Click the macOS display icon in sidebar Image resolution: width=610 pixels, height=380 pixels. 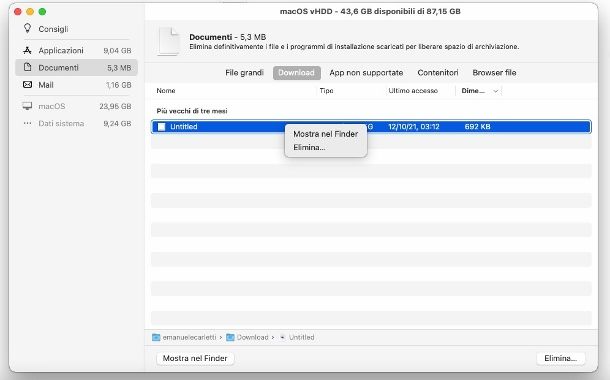click(x=27, y=106)
